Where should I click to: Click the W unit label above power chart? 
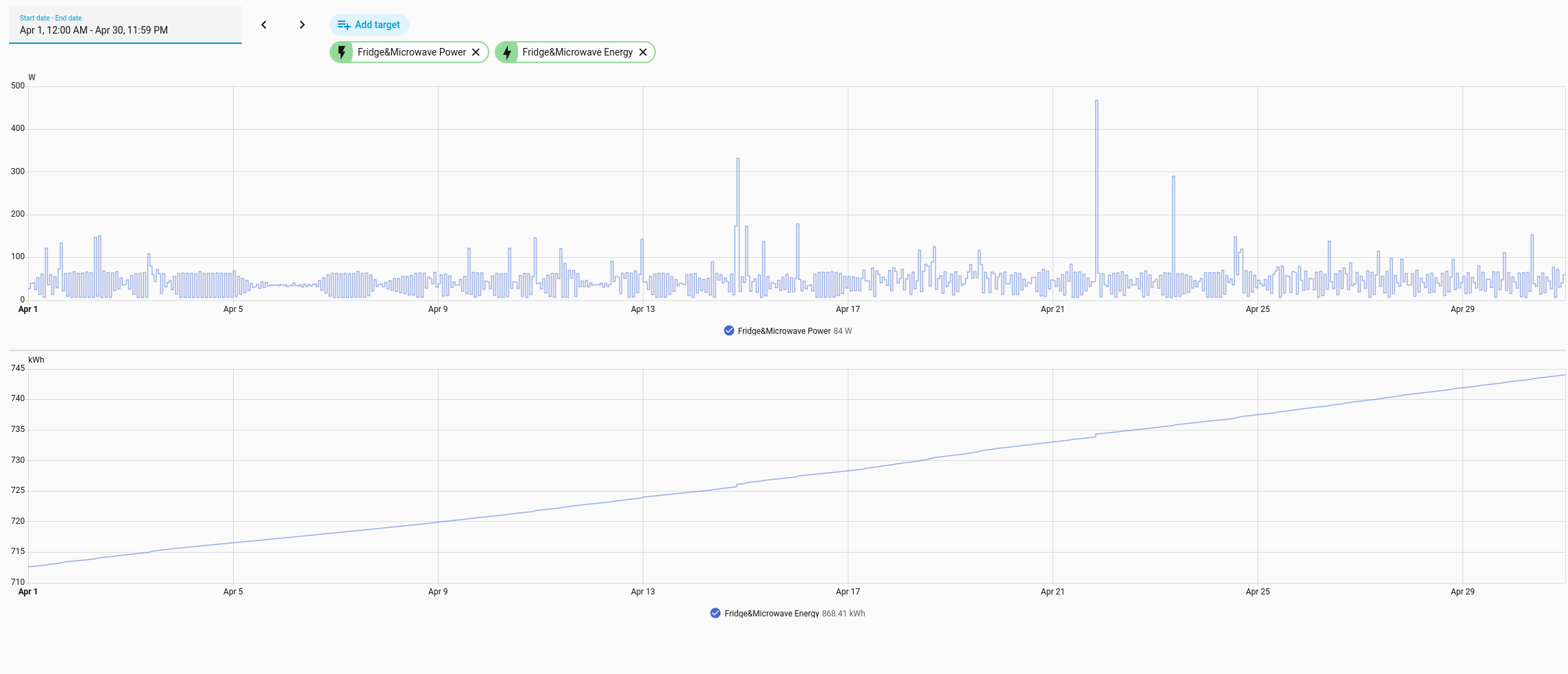coord(32,77)
